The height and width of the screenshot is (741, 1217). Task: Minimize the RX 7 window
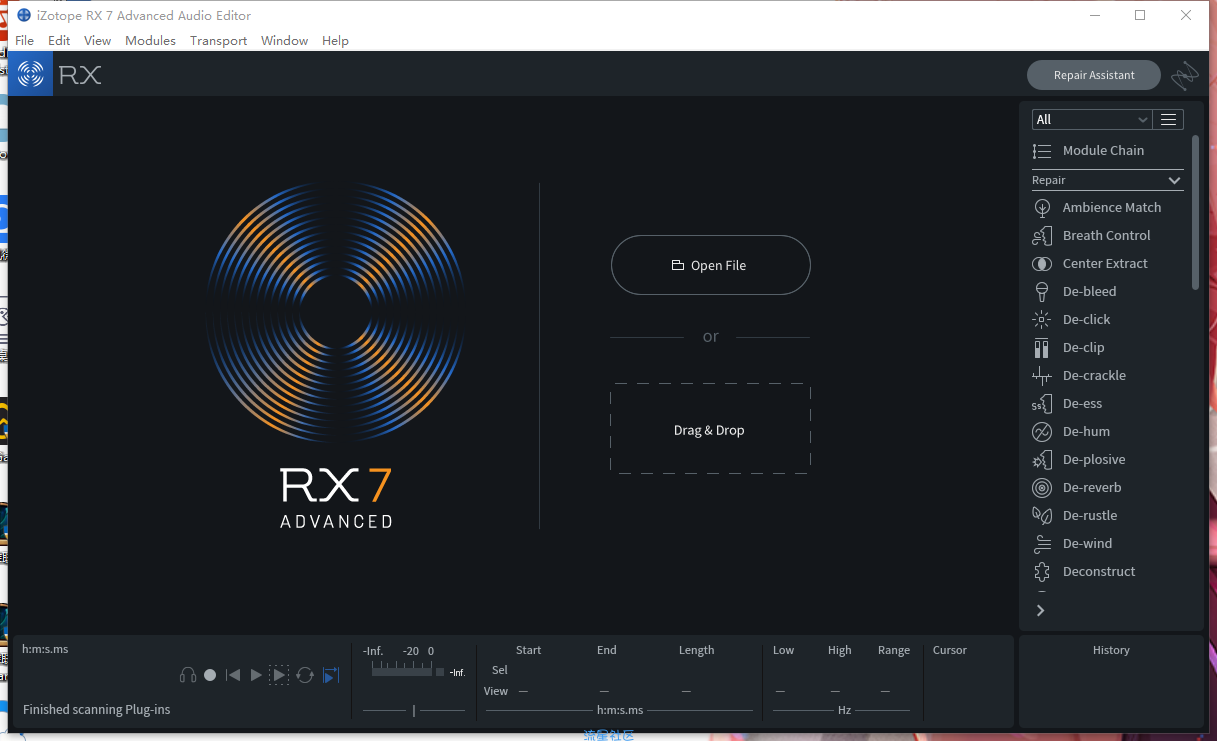[1094, 15]
